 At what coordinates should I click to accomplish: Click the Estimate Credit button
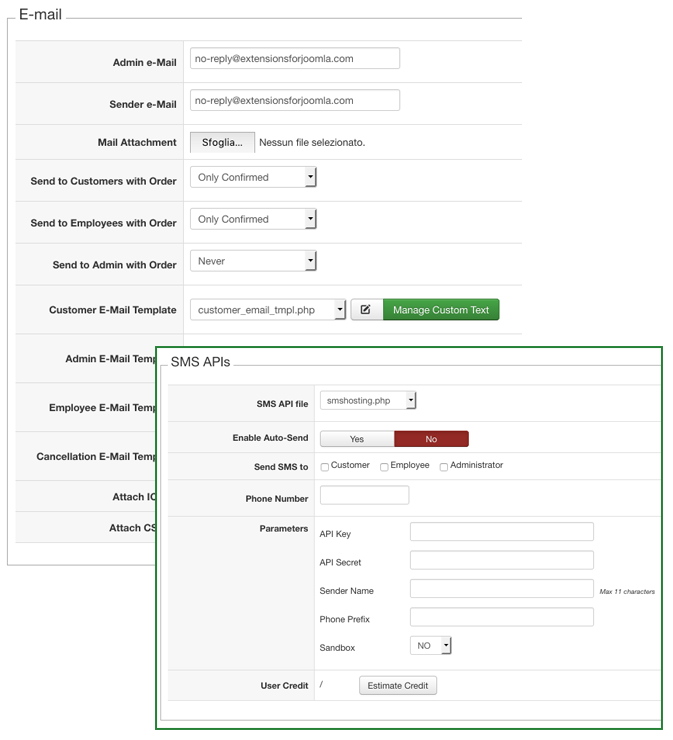[398, 686]
